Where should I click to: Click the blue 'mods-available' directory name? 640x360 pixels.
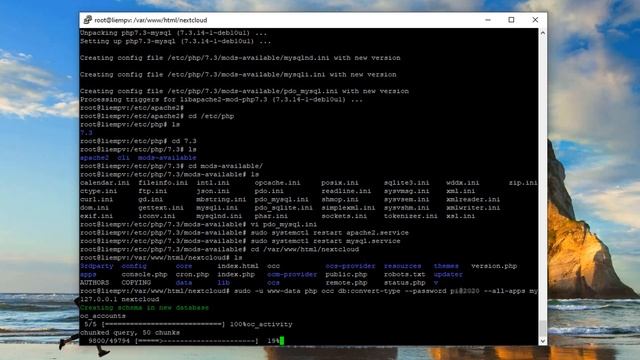click(x=167, y=158)
